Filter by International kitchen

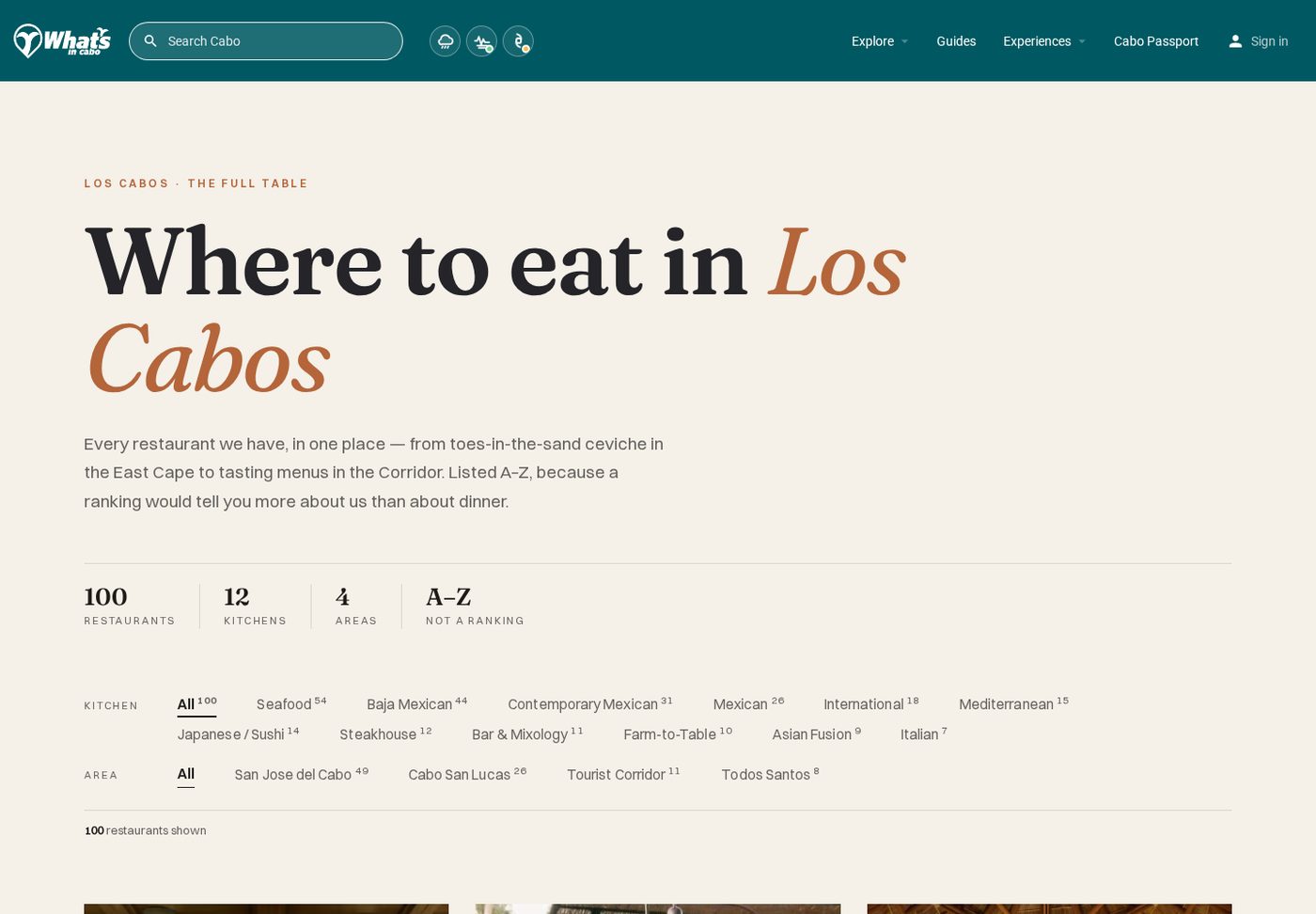[871, 704]
